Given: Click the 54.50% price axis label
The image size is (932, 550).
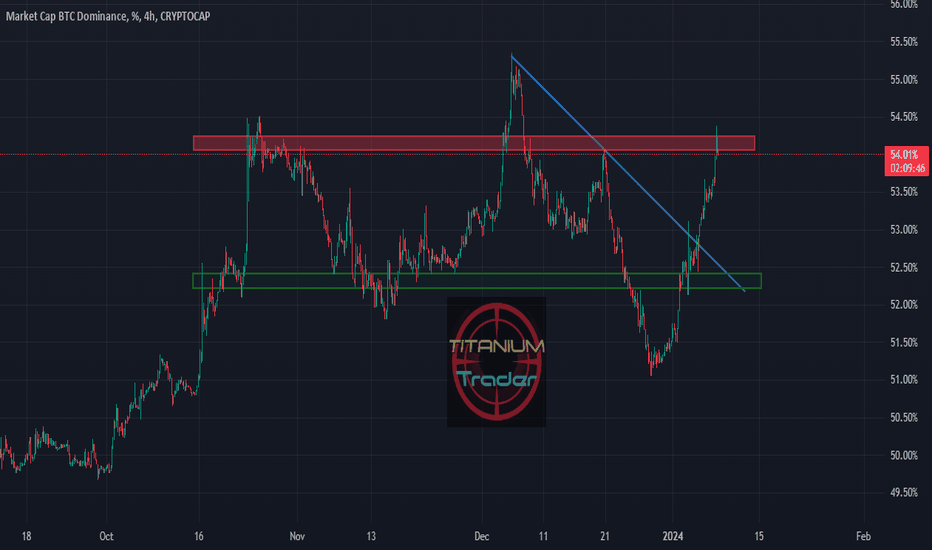Looking at the screenshot, I should (x=903, y=117).
